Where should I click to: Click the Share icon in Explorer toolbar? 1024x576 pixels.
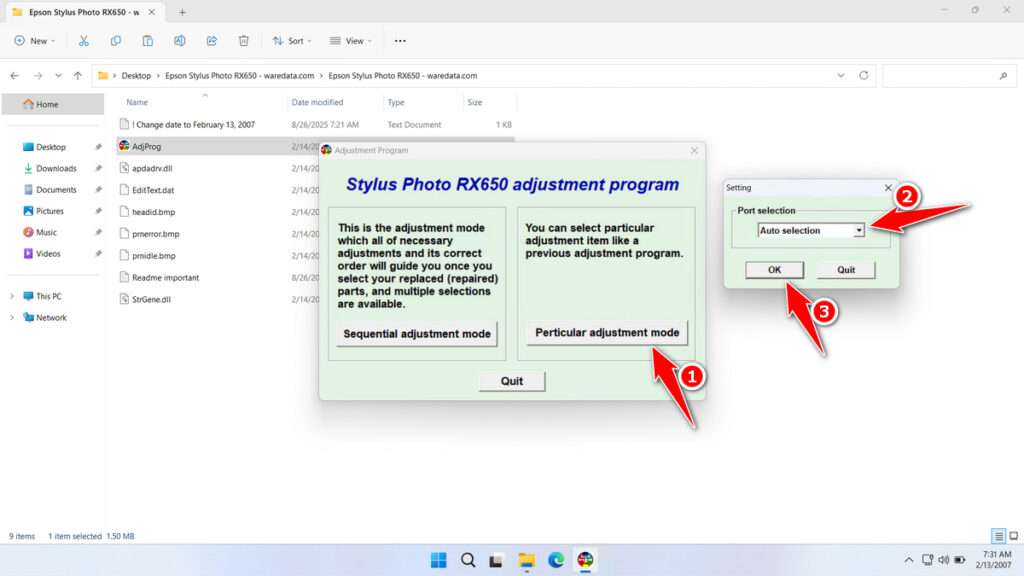pyautogui.click(x=212, y=40)
